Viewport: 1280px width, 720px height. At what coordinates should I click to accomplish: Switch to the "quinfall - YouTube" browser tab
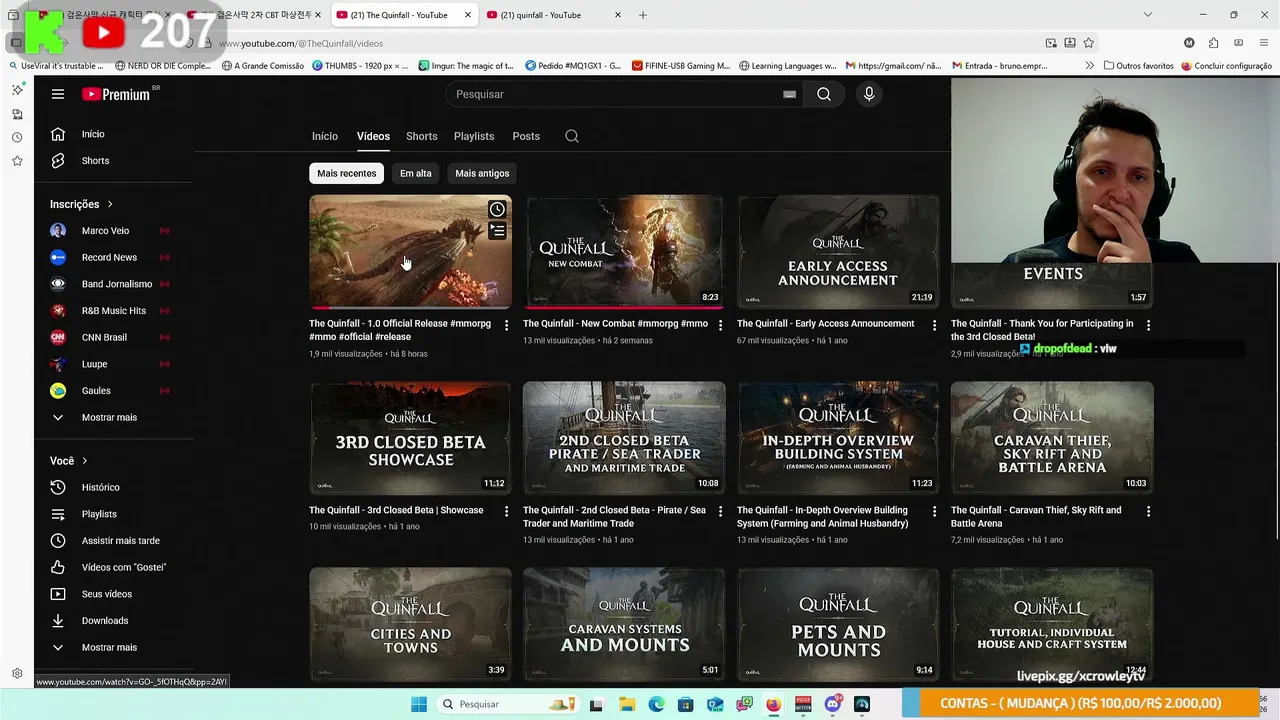pos(553,15)
